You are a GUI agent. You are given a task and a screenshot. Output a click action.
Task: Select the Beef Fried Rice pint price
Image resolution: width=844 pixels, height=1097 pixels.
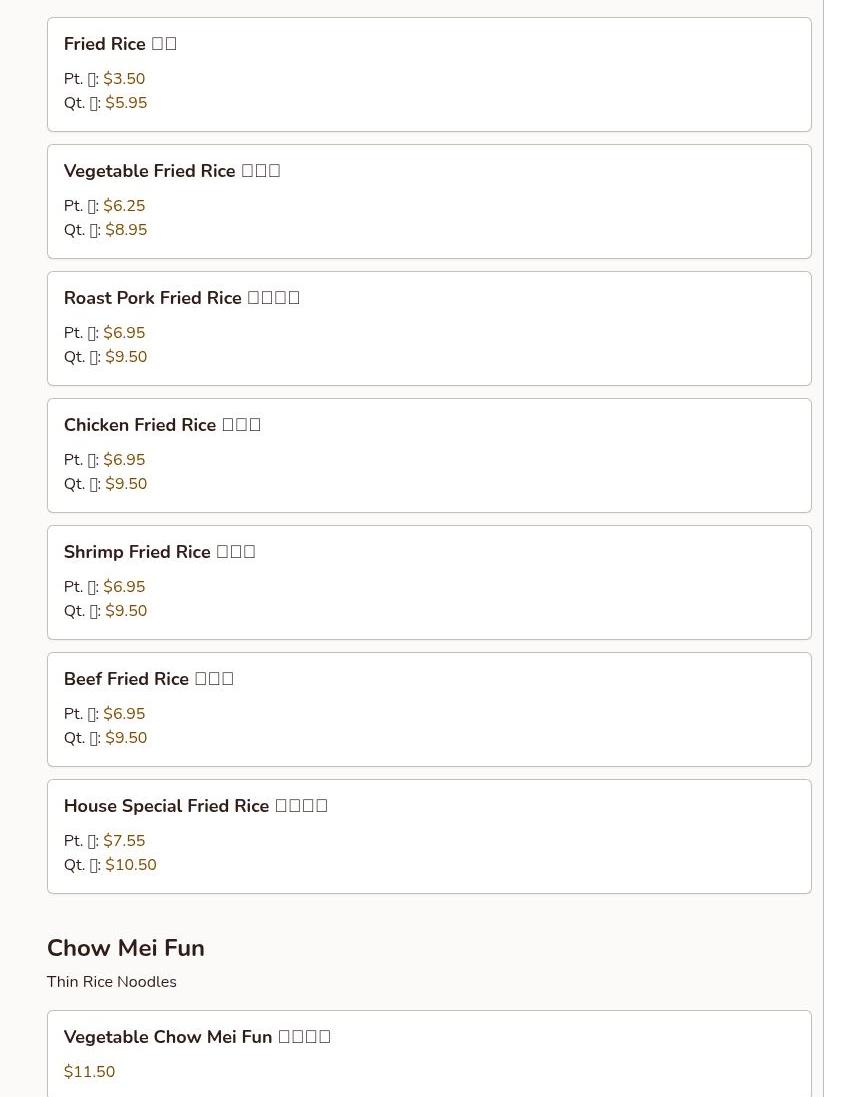pos(124,714)
